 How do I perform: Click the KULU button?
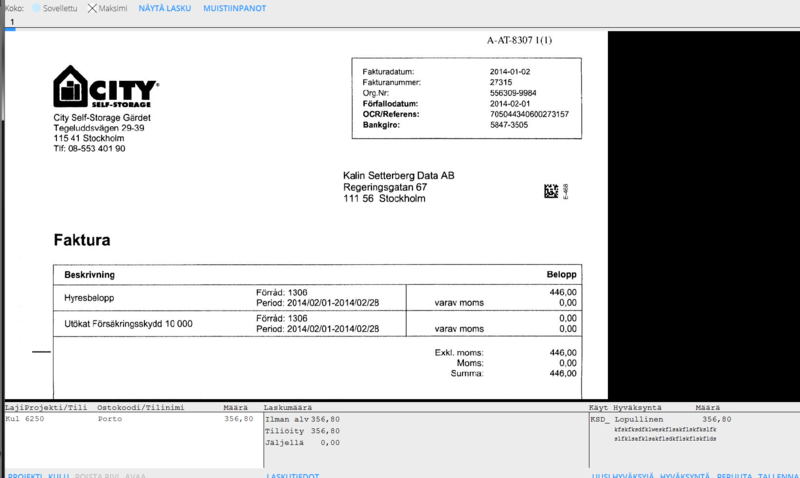(58, 475)
